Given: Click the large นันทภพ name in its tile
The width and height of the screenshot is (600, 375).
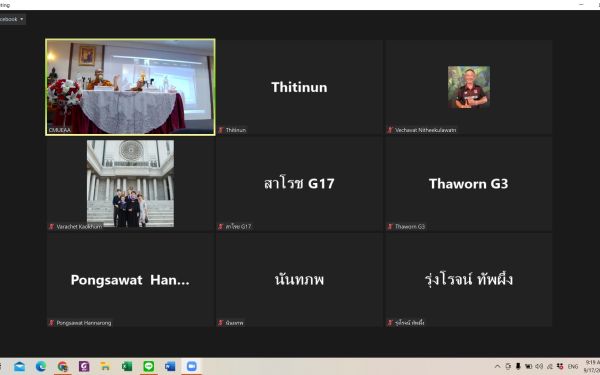Looking at the screenshot, I should tap(299, 280).
